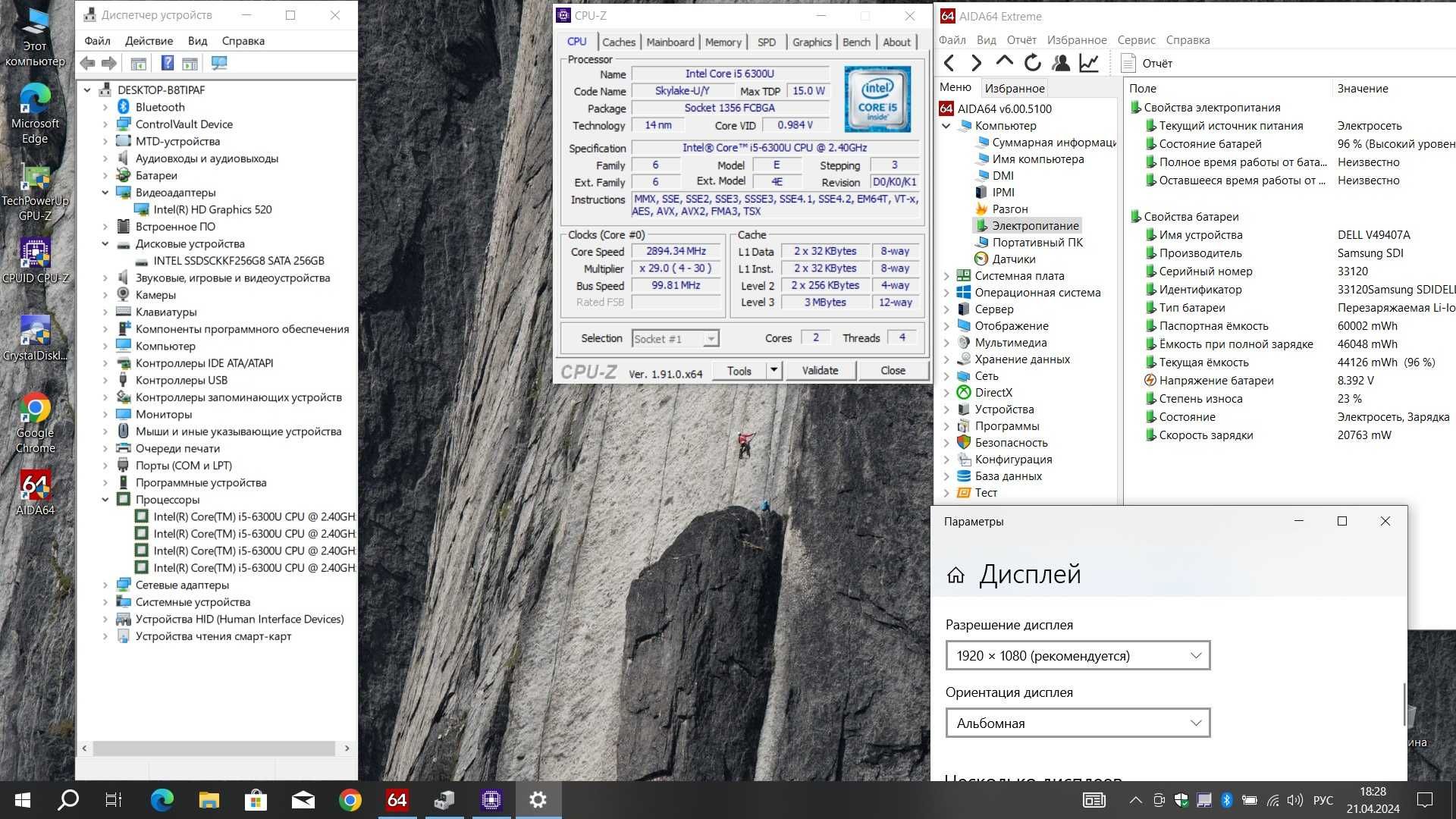Viewport: 1456px width, 819px height.
Task: Open AIDA64 desktop shortcut
Action: (35, 493)
